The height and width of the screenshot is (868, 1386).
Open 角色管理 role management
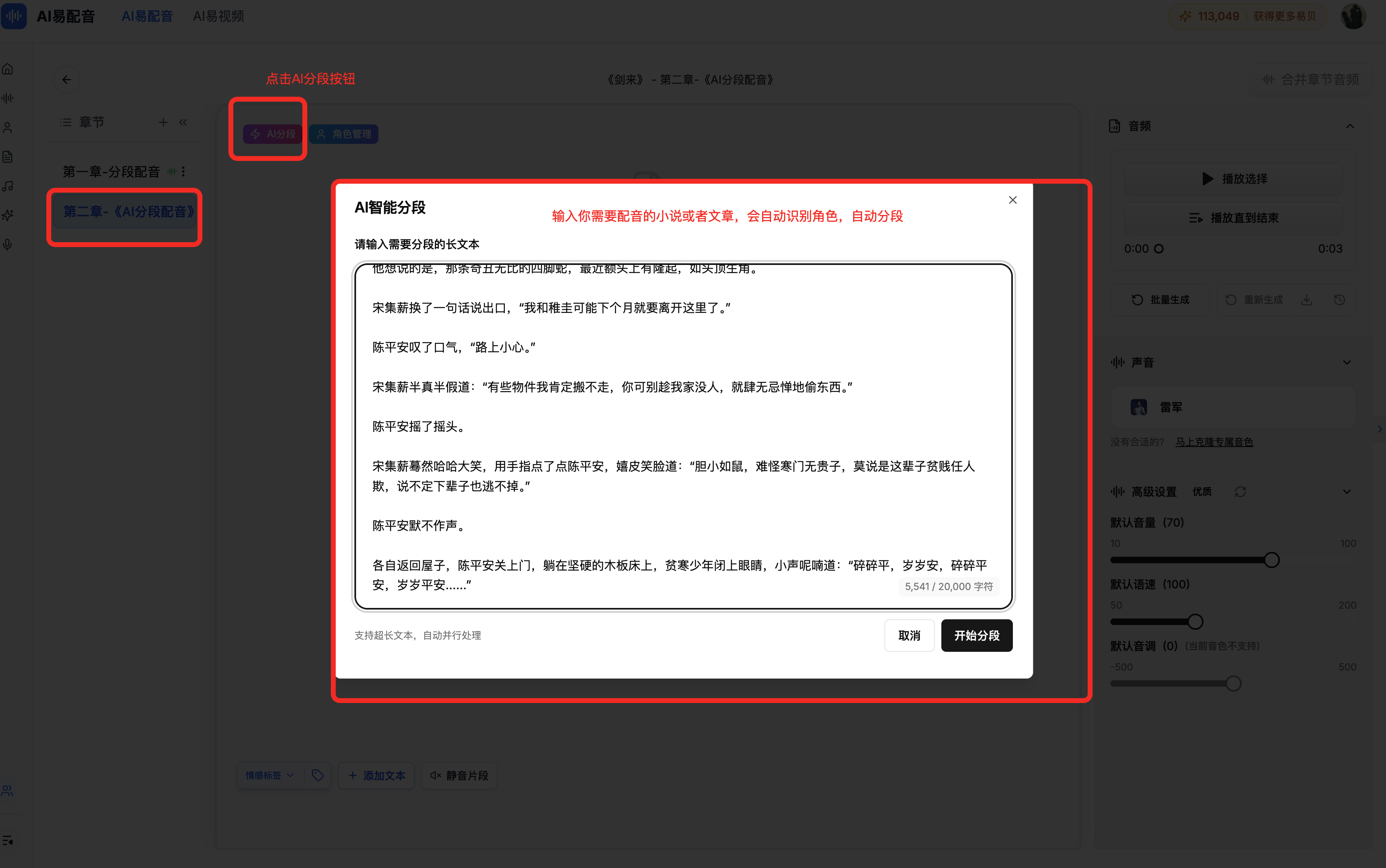[344, 135]
